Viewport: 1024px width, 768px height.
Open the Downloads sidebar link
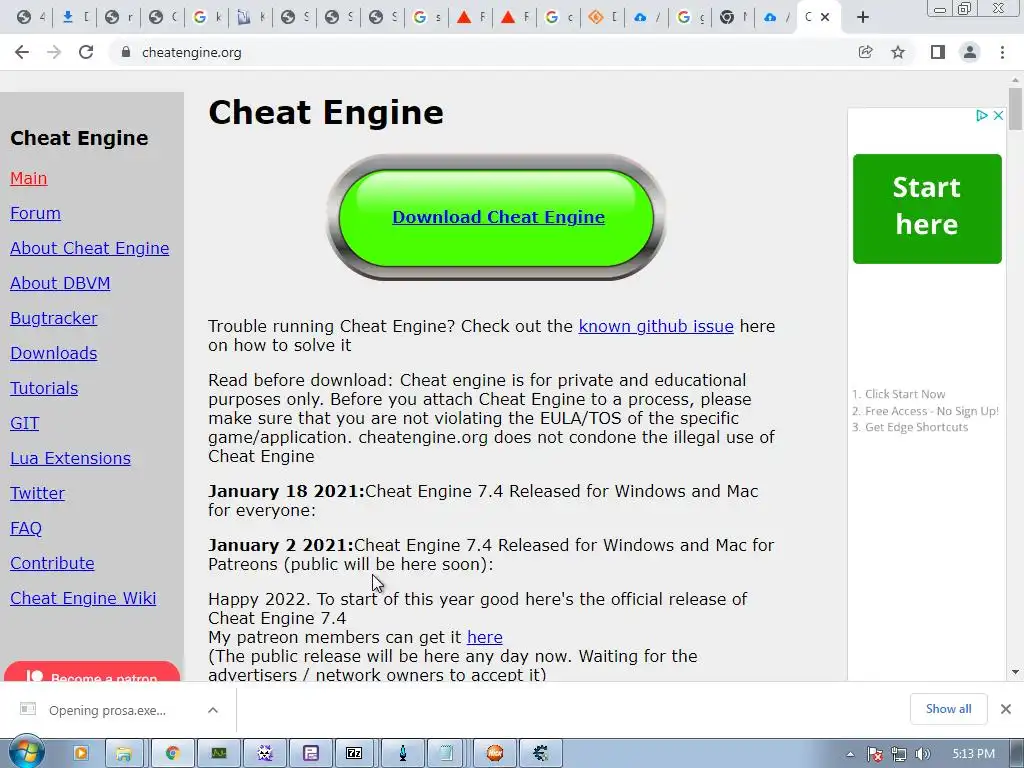[54, 353]
